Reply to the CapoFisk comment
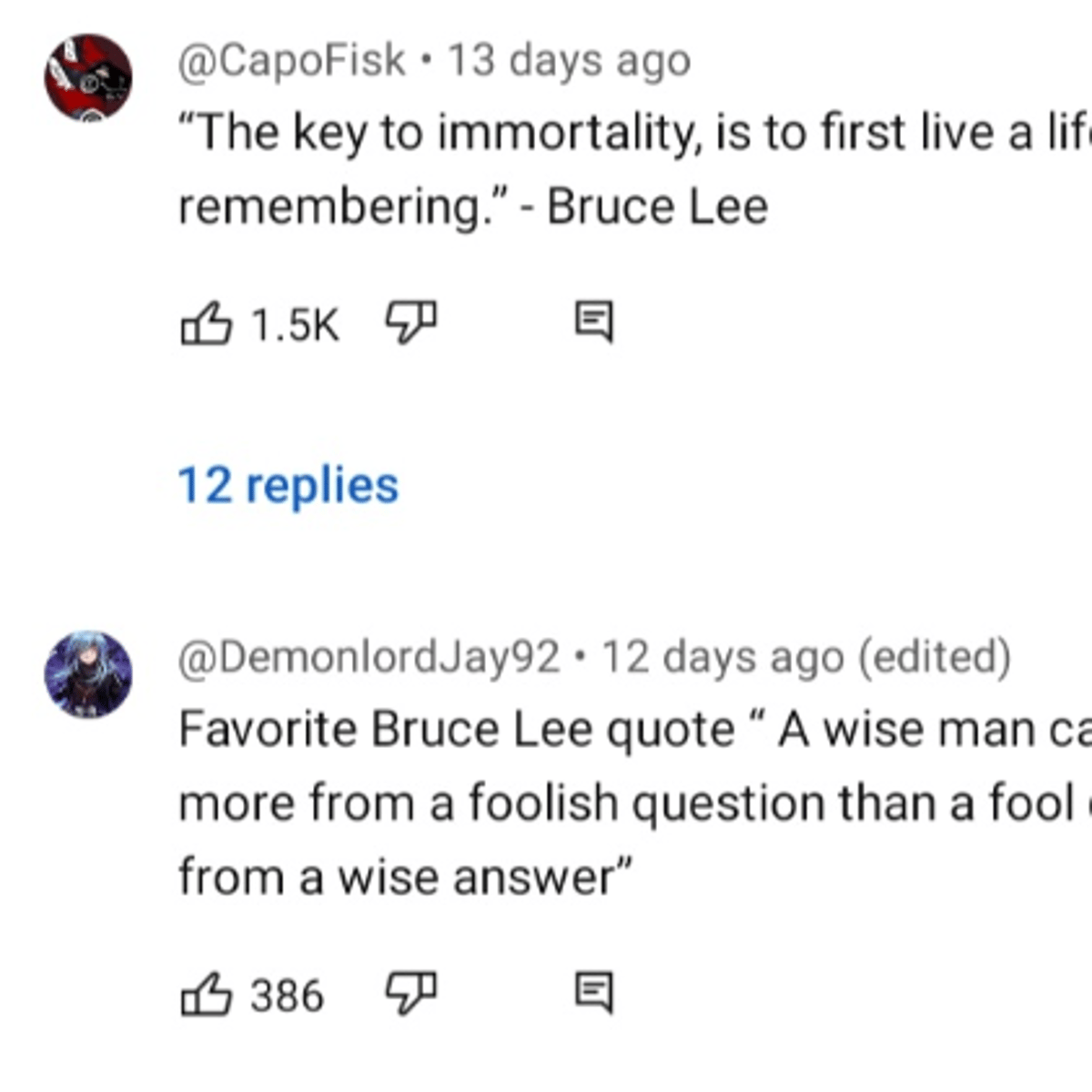The height and width of the screenshot is (1092, 1092). coord(593,322)
